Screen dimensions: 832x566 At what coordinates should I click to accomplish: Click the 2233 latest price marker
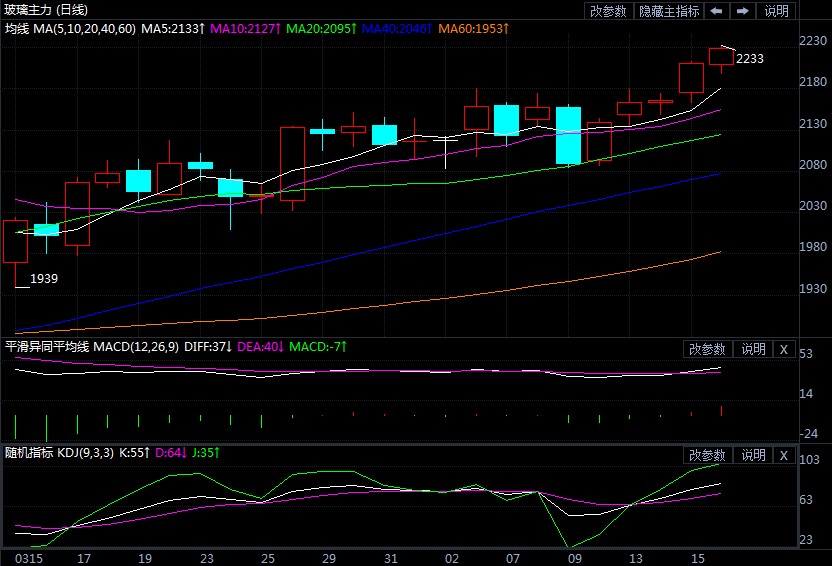point(749,59)
